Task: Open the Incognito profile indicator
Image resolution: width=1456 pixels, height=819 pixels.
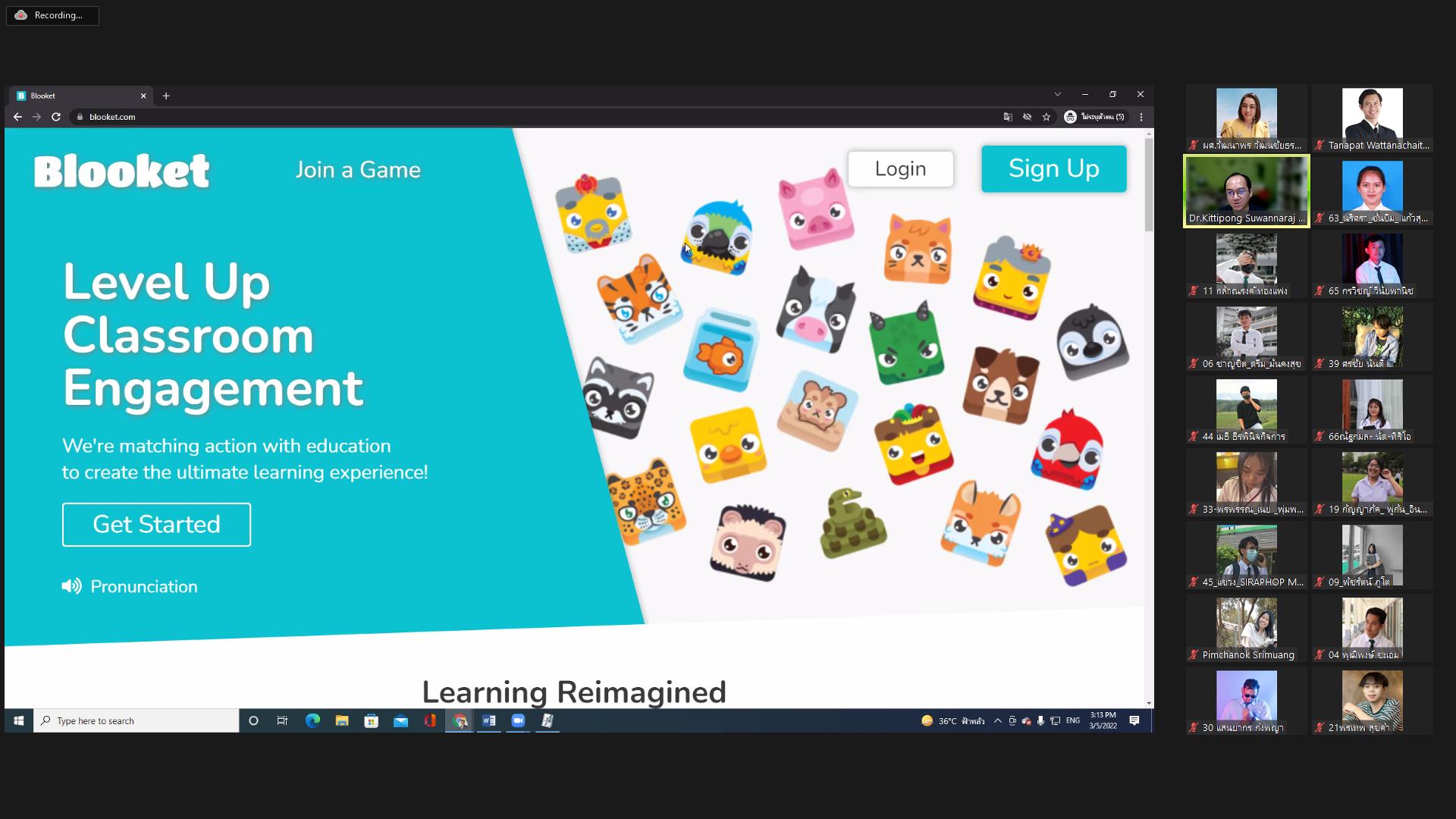Action: pos(1094,117)
